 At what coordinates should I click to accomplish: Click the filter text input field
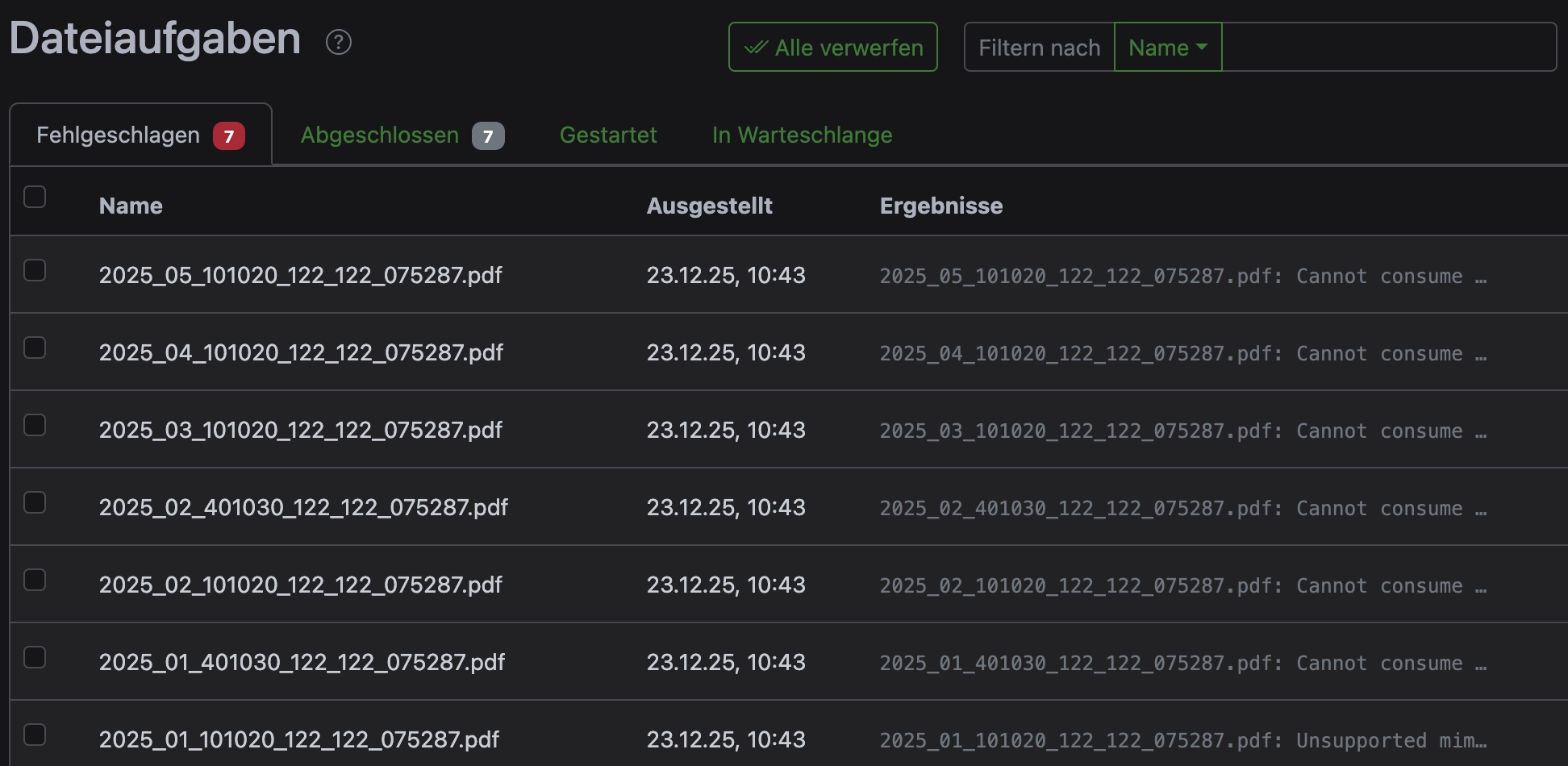(1387, 48)
